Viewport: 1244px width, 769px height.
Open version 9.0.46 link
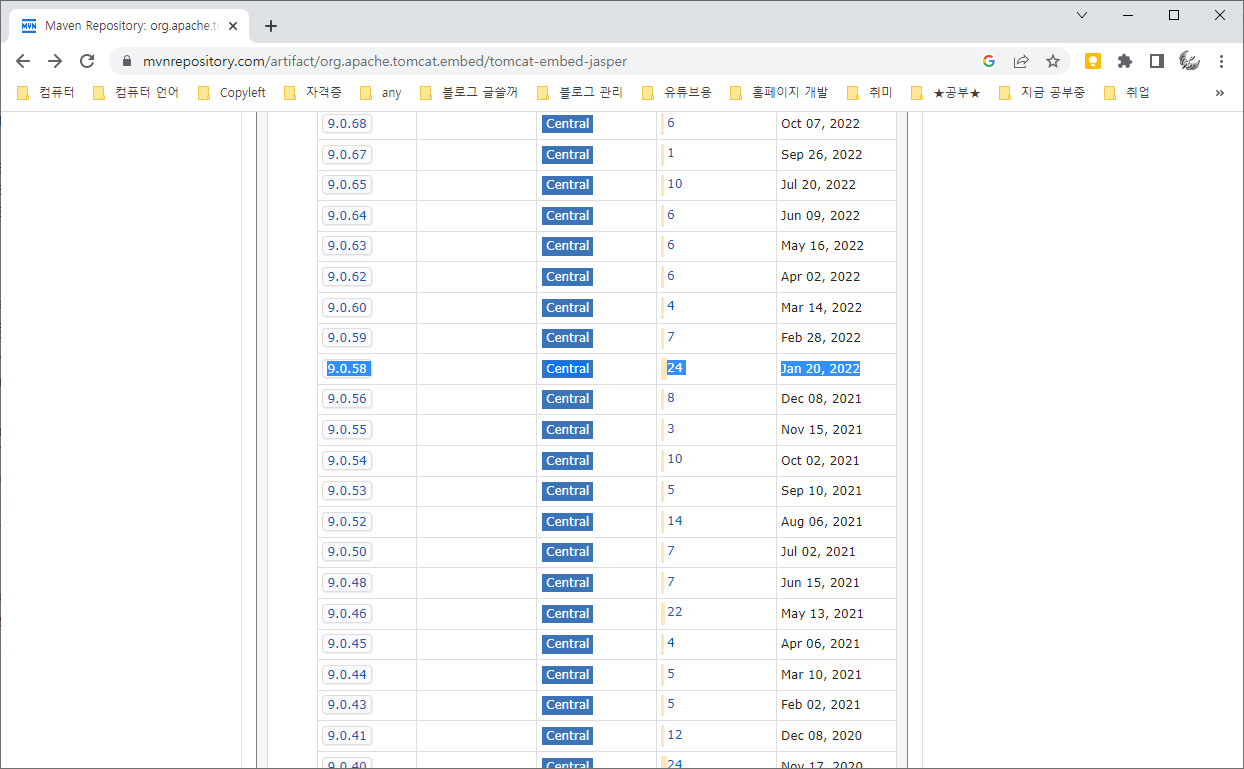tap(347, 613)
